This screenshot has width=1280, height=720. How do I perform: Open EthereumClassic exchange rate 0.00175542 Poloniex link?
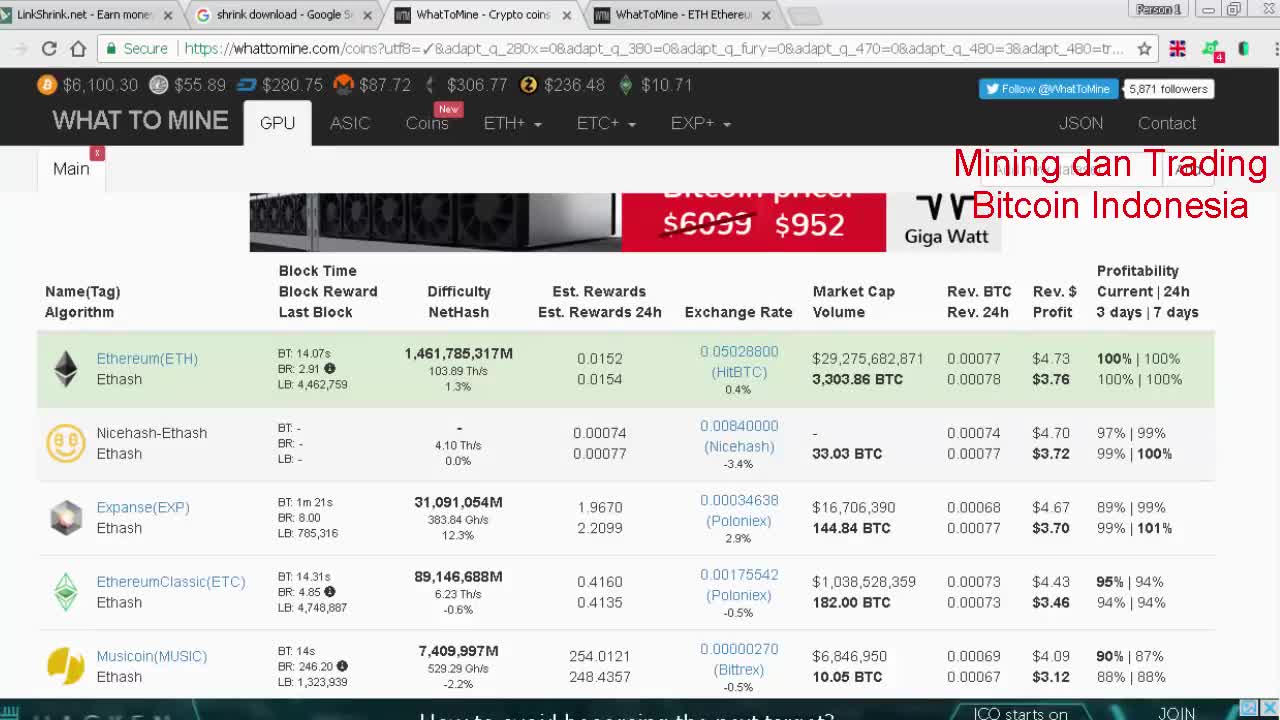[739, 584]
